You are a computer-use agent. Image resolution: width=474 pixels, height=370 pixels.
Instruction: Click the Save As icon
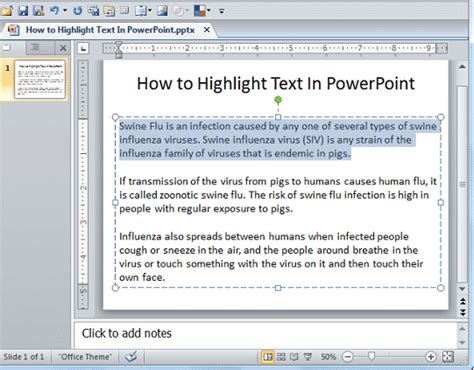click(38, 11)
